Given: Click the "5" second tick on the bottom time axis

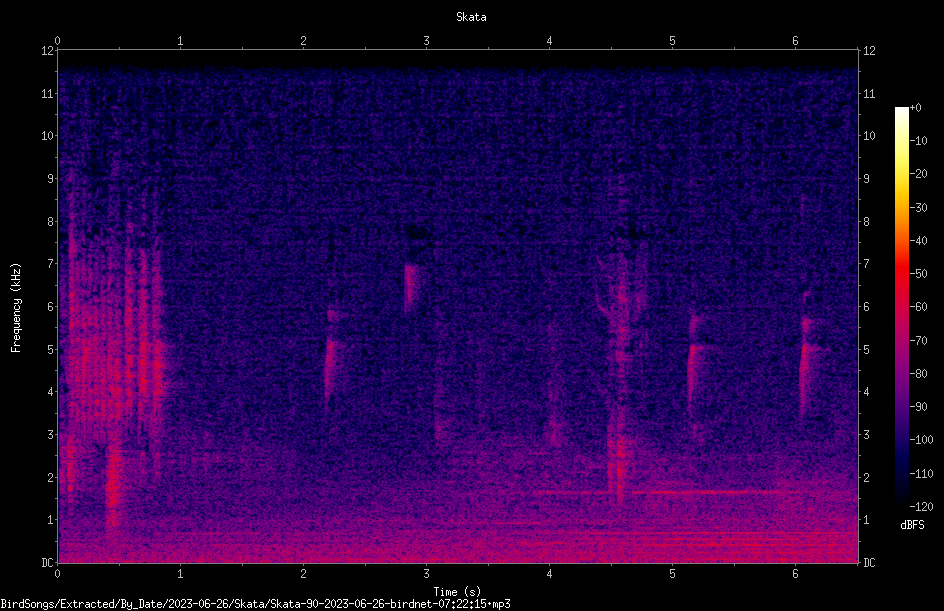Looking at the screenshot, I should click(x=672, y=574).
